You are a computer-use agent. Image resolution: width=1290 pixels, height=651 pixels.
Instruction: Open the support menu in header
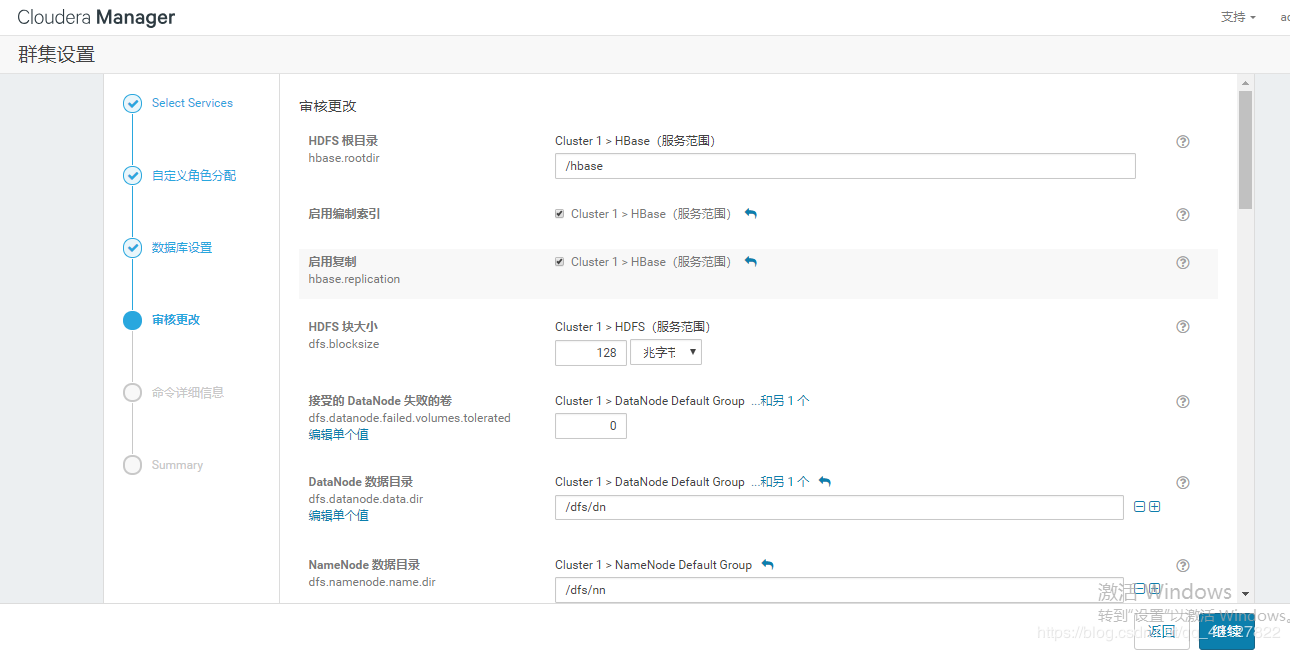click(1237, 17)
